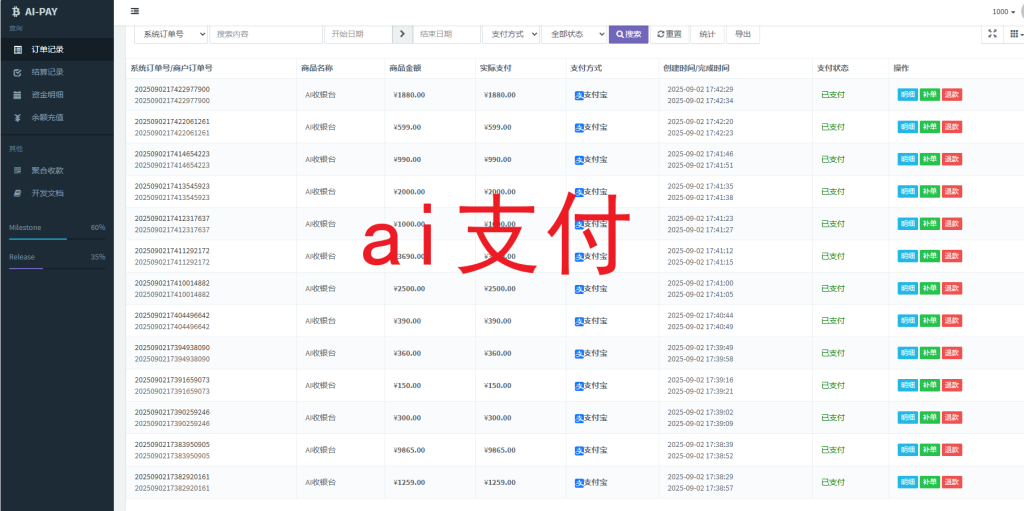Click the 结束日期 end date field
Image resolution: width=1024 pixels, height=511 pixels.
[446, 34]
